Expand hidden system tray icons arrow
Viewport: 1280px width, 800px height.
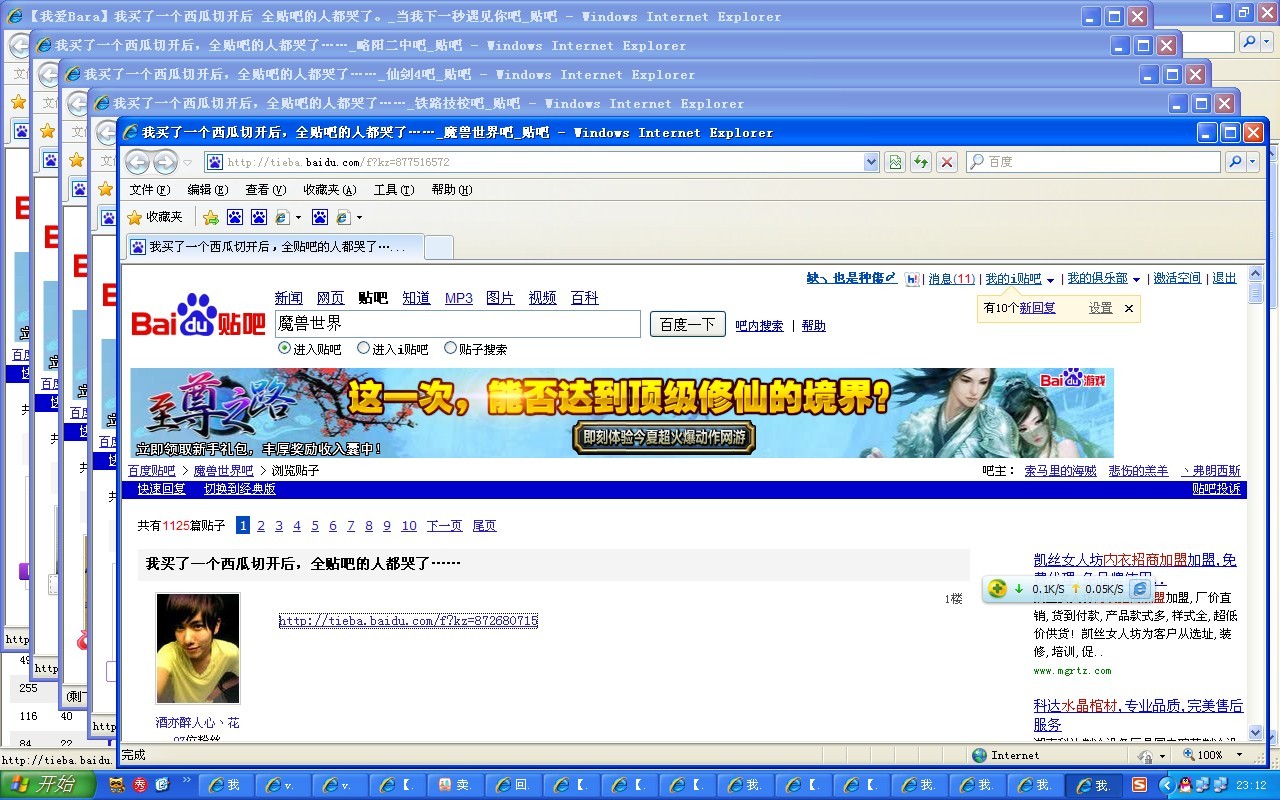1165,785
